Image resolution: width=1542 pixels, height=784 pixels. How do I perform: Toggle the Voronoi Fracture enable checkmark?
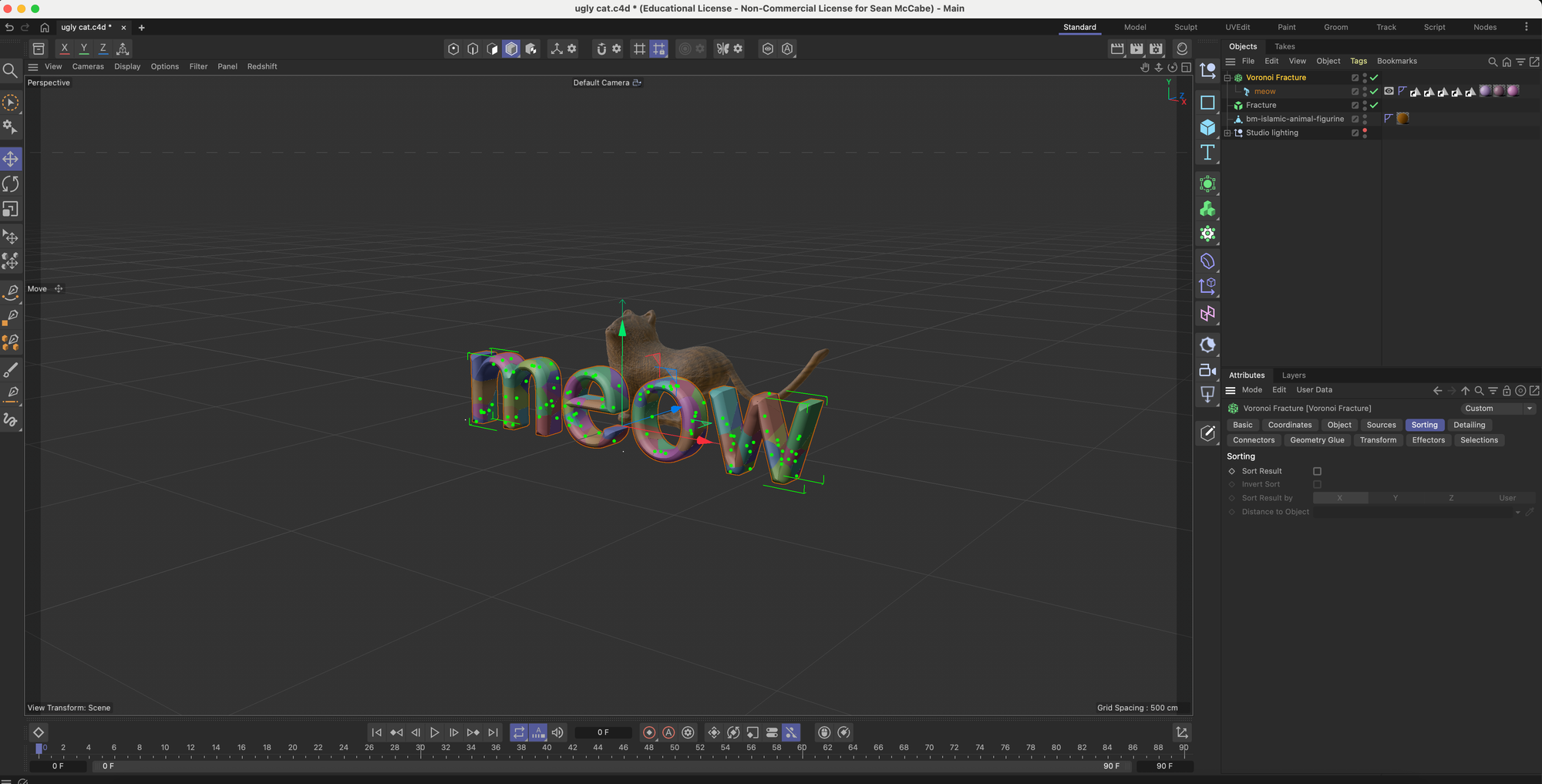[1374, 78]
